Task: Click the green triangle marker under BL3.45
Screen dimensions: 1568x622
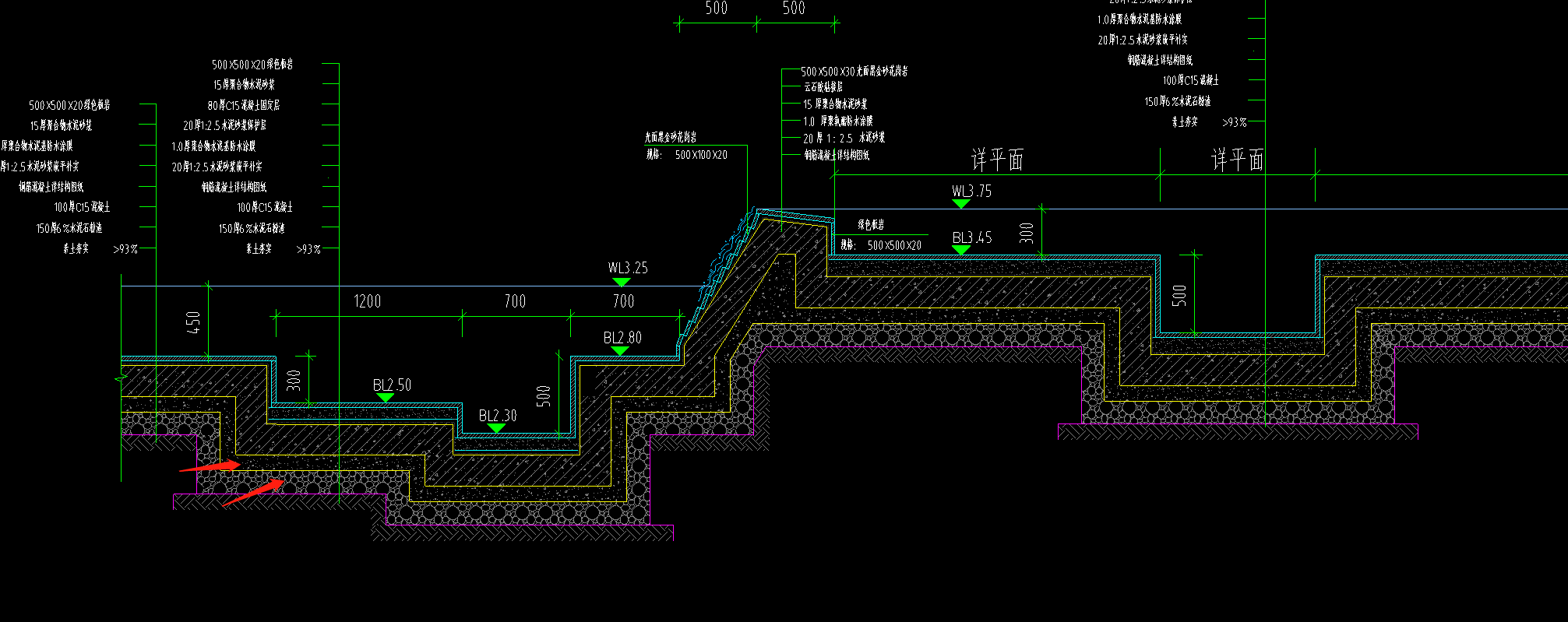Action: click(961, 250)
